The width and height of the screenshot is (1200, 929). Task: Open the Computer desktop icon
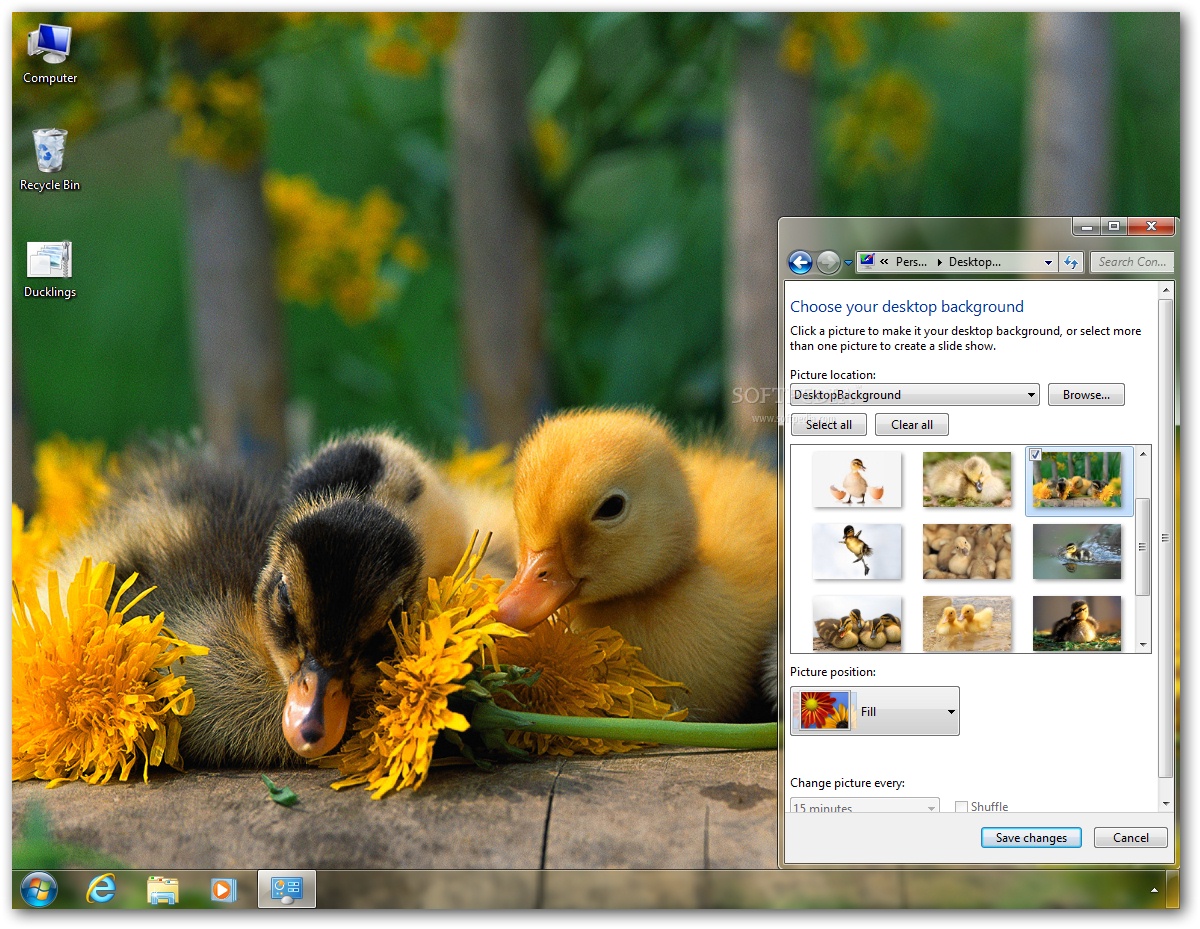(50, 54)
